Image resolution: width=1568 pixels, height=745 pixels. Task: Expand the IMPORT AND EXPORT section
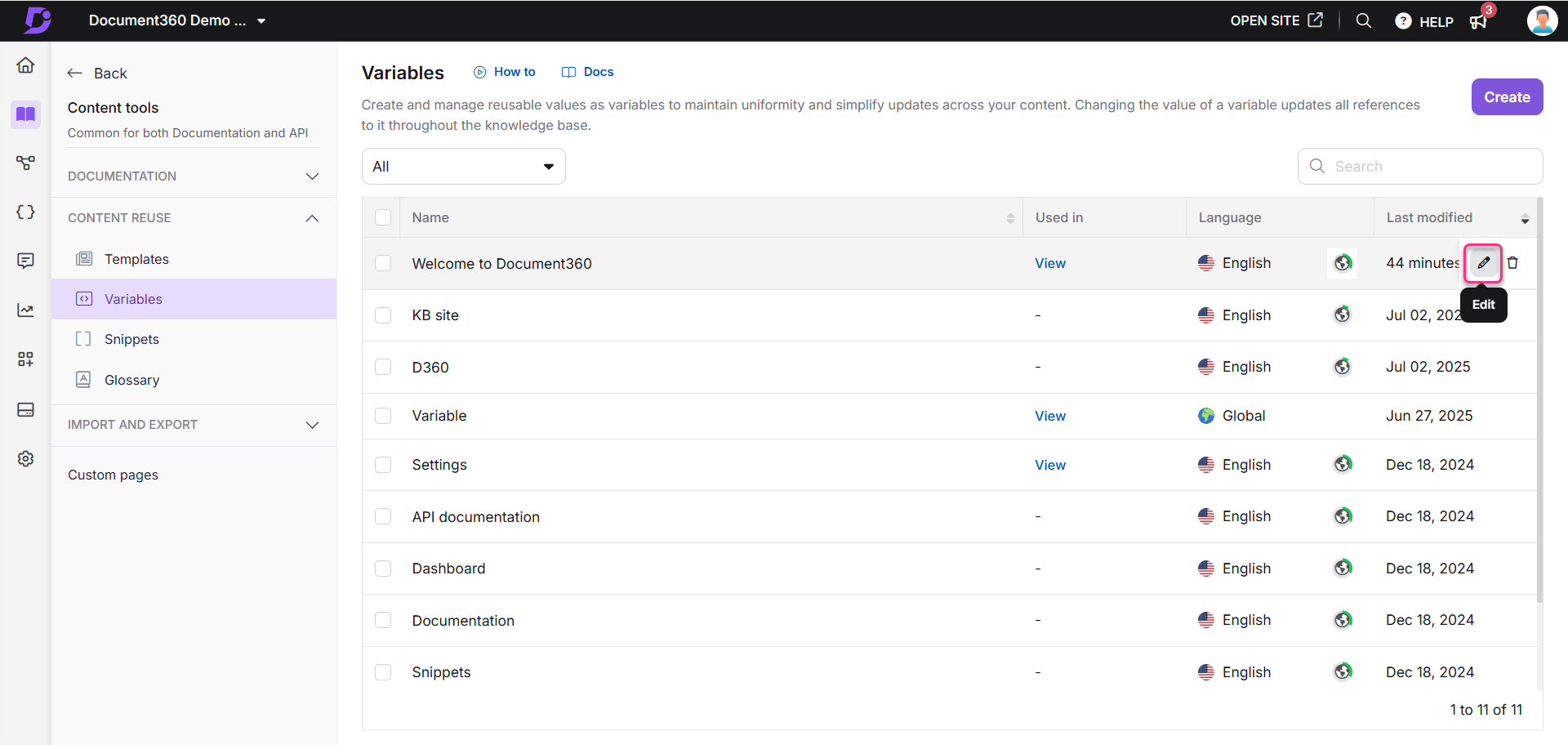[x=194, y=425]
